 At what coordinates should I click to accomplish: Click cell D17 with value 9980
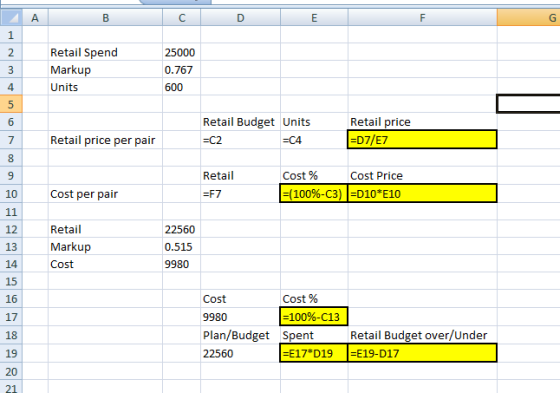[241, 317]
